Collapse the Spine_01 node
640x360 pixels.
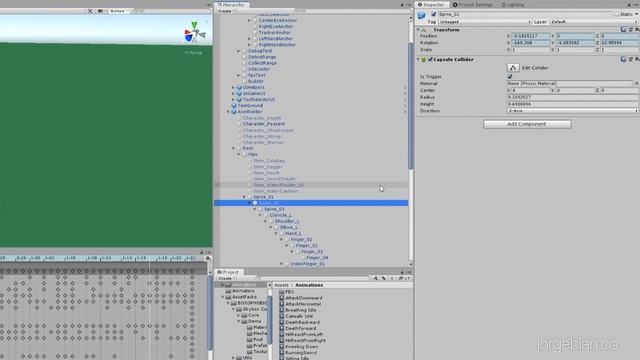click(244, 197)
